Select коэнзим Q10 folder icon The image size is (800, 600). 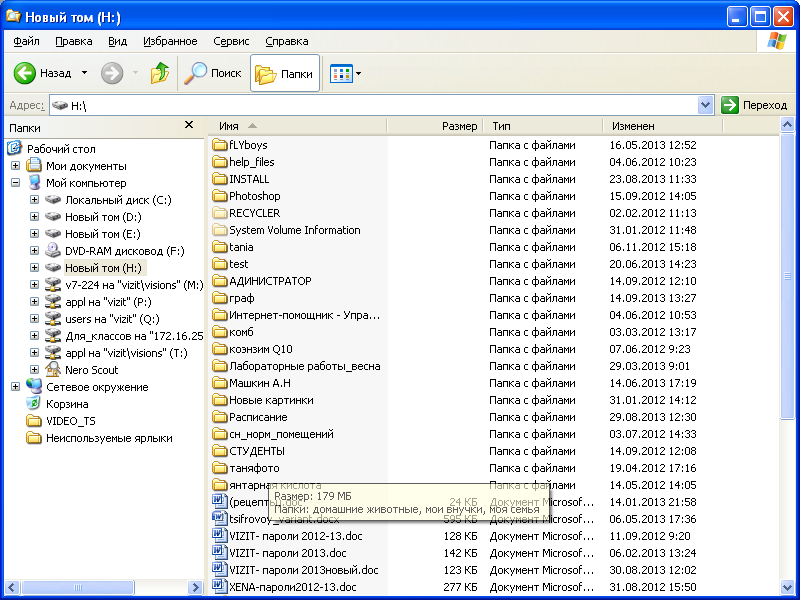click(x=219, y=349)
